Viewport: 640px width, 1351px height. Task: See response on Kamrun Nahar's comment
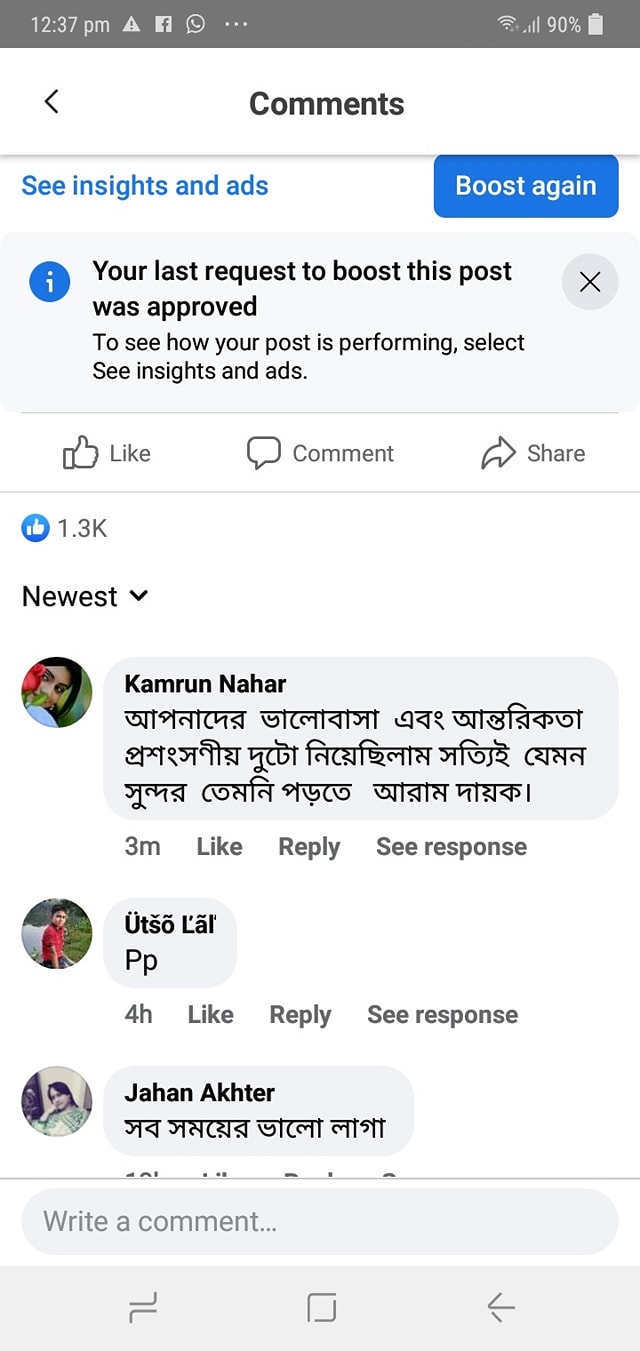click(x=451, y=847)
